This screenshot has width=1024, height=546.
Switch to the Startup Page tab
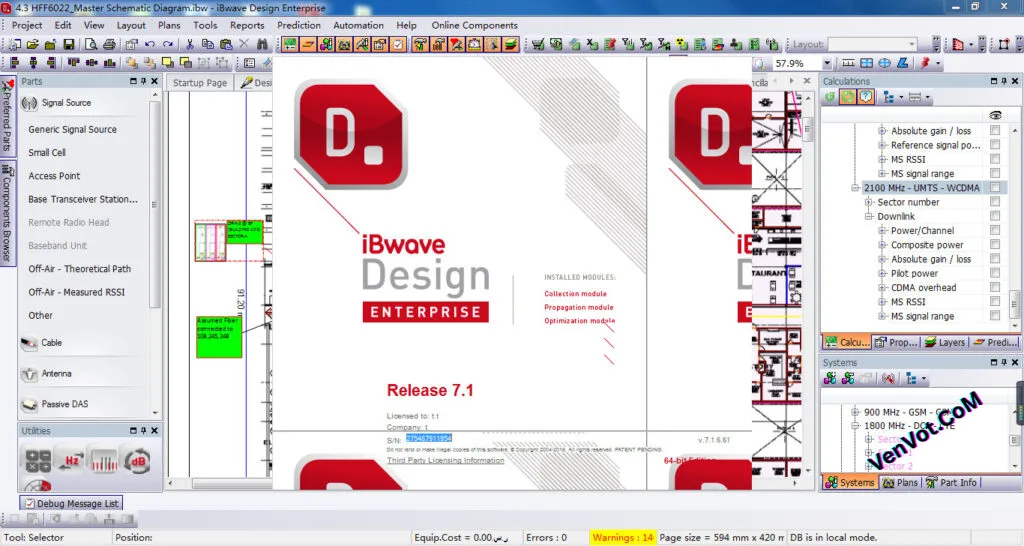pos(200,83)
